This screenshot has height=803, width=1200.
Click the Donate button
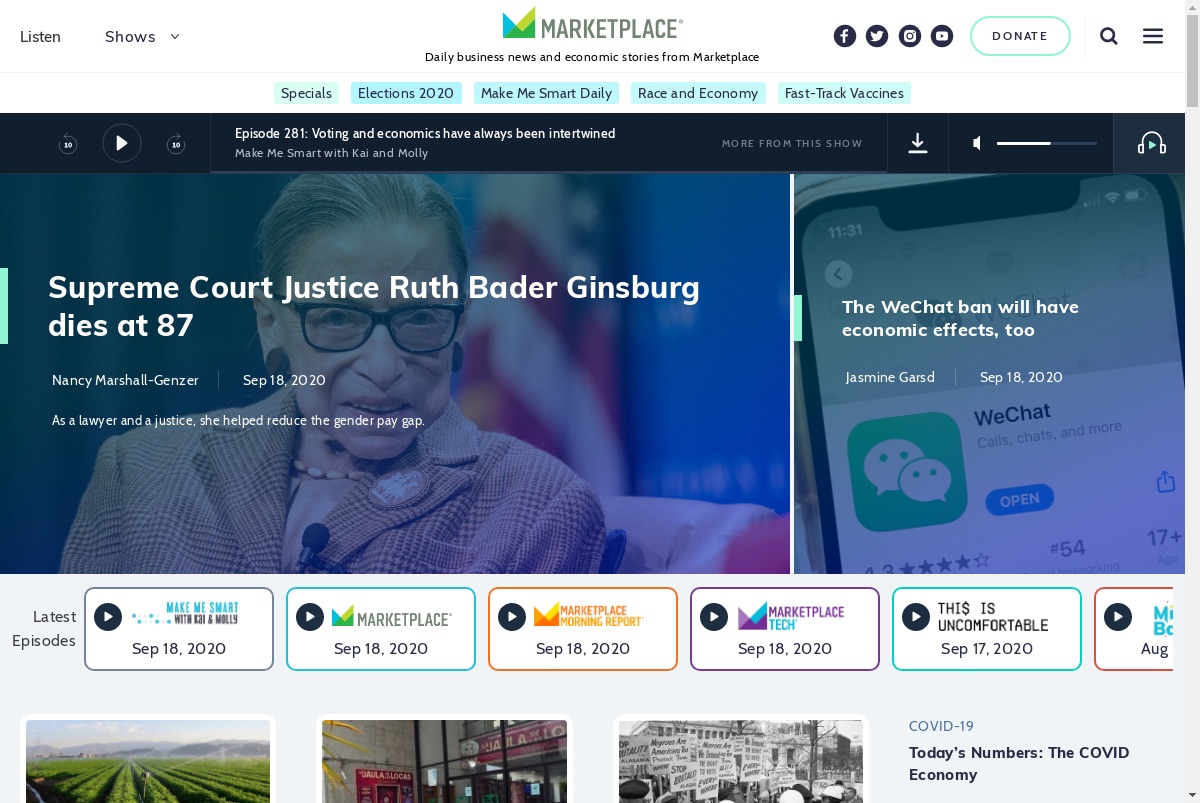click(x=1020, y=36)
